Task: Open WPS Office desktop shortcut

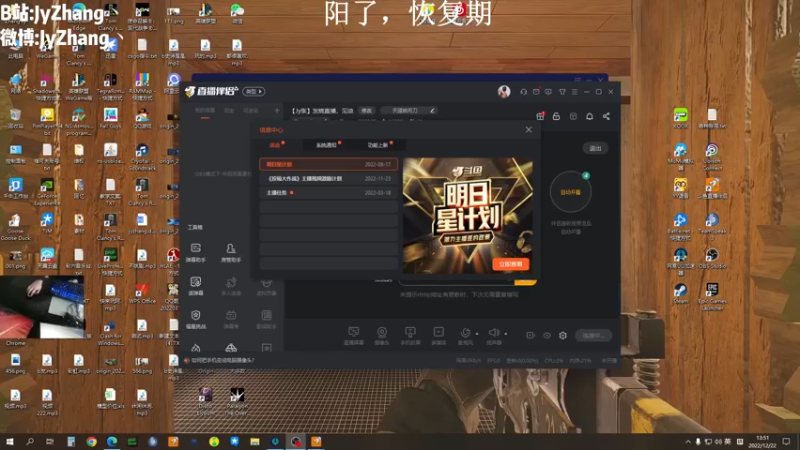Action: 142,293
